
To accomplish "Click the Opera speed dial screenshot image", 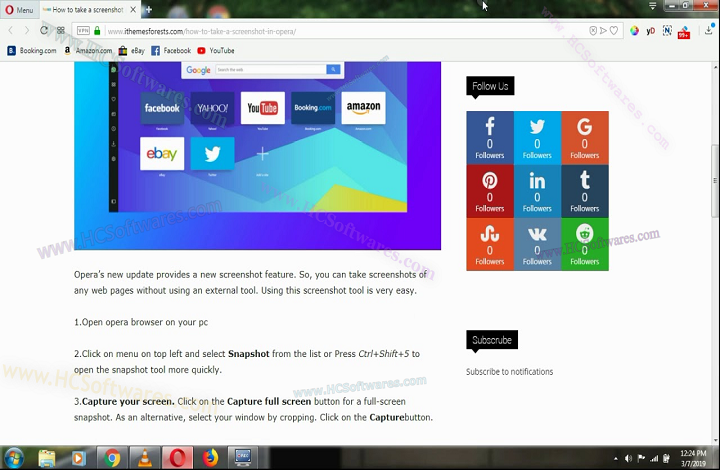I will [275, 150].
